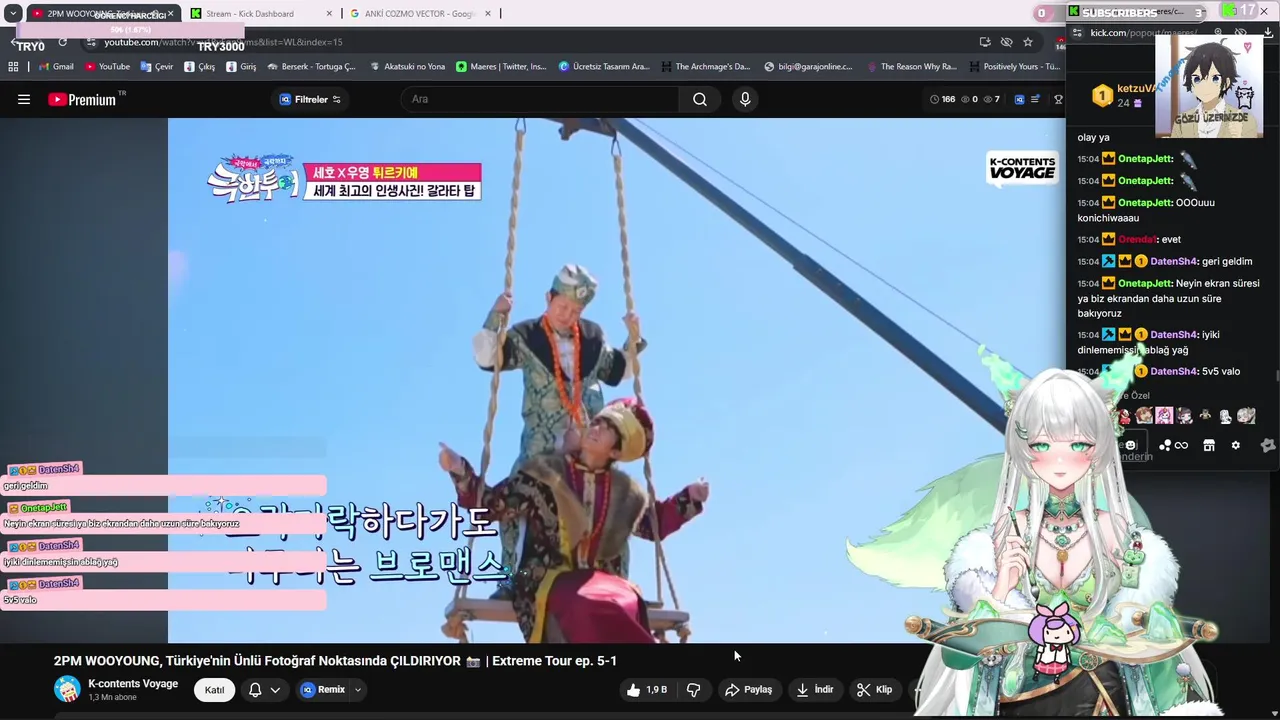The width and height of the screenshot is (1280, 720).
Task: Click the YouTube address bar URL
Action: 223,42
